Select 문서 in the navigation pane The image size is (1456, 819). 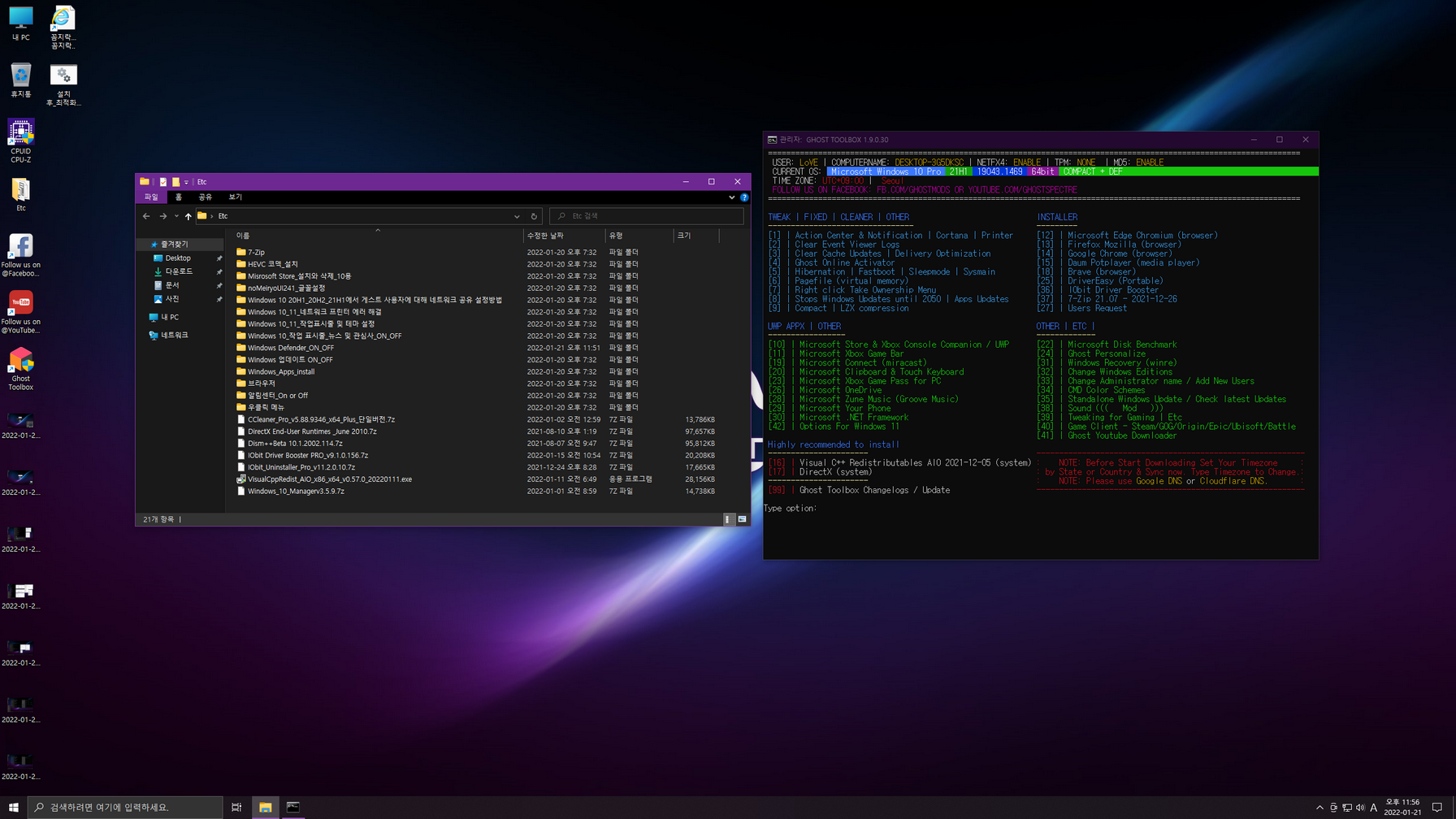pyautogui.click(x=172, y=285)
